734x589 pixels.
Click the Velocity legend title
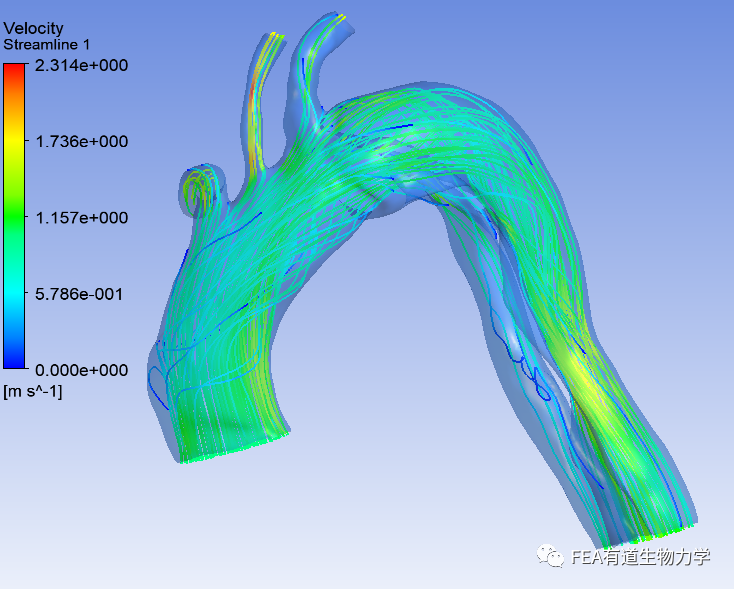(33, 29)
